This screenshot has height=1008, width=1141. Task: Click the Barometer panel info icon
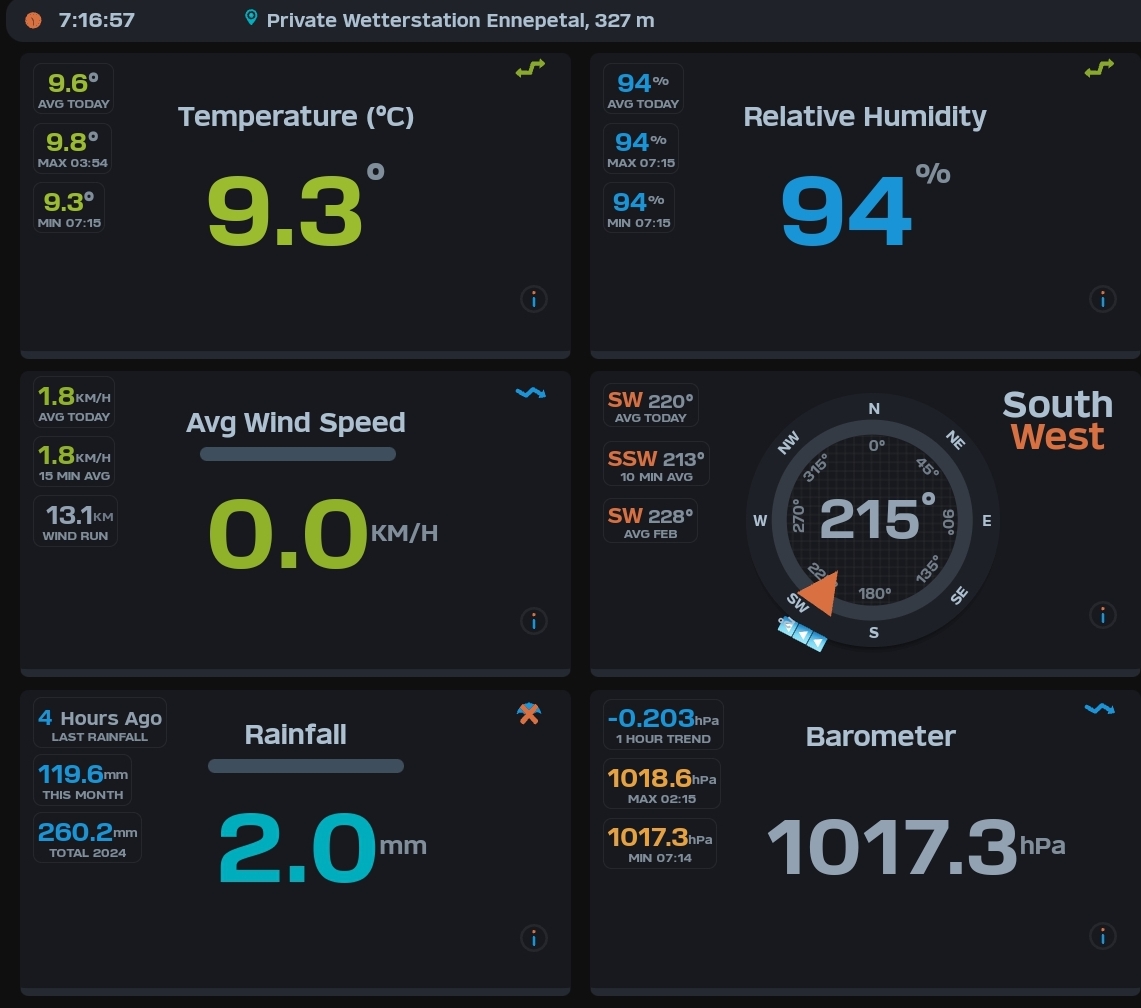click(1102, 936)
